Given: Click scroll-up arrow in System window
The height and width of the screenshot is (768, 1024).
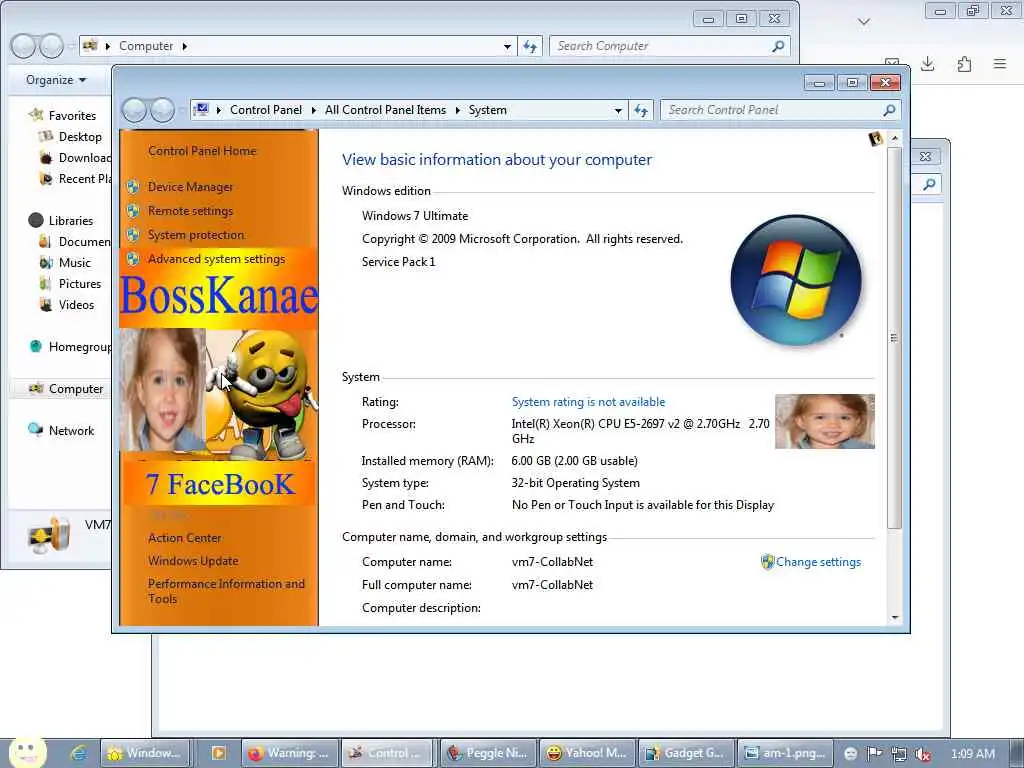Looking at the screenshot, I should click(x=895, y=138).
